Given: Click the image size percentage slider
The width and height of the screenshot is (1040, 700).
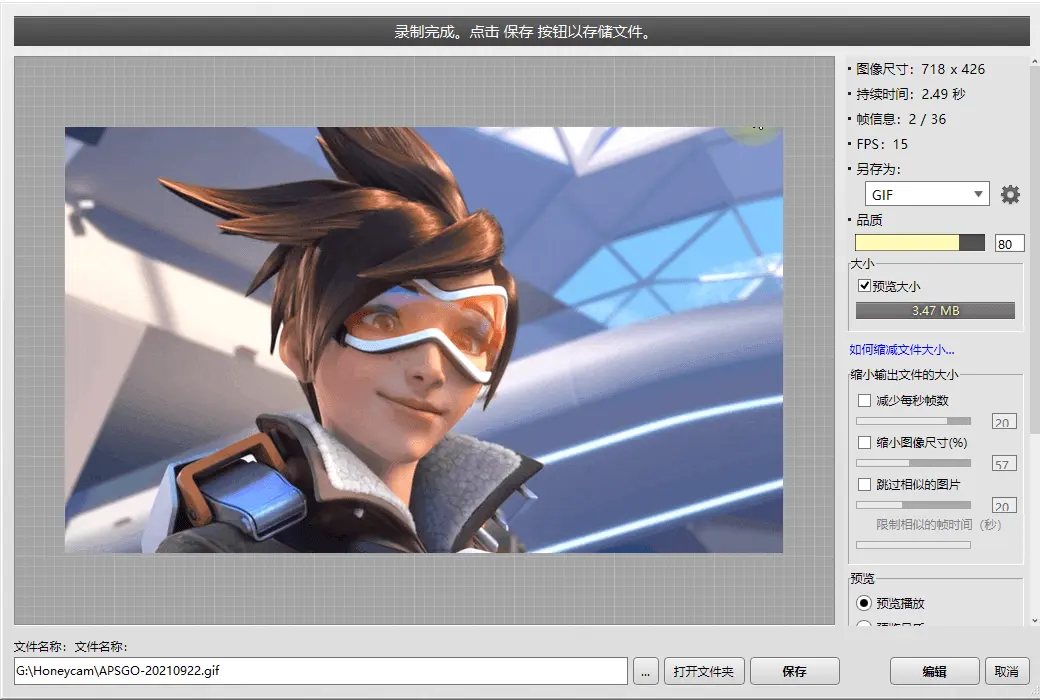Looking at the screenshot, I should click(913, 463).
